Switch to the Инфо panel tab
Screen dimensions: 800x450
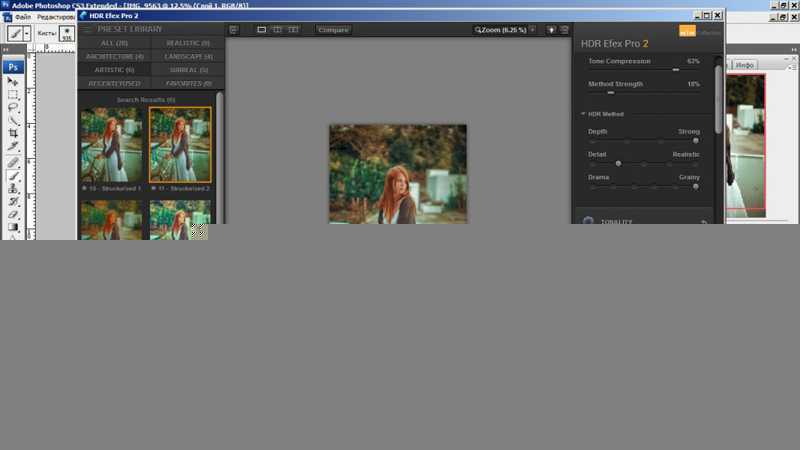744,65
